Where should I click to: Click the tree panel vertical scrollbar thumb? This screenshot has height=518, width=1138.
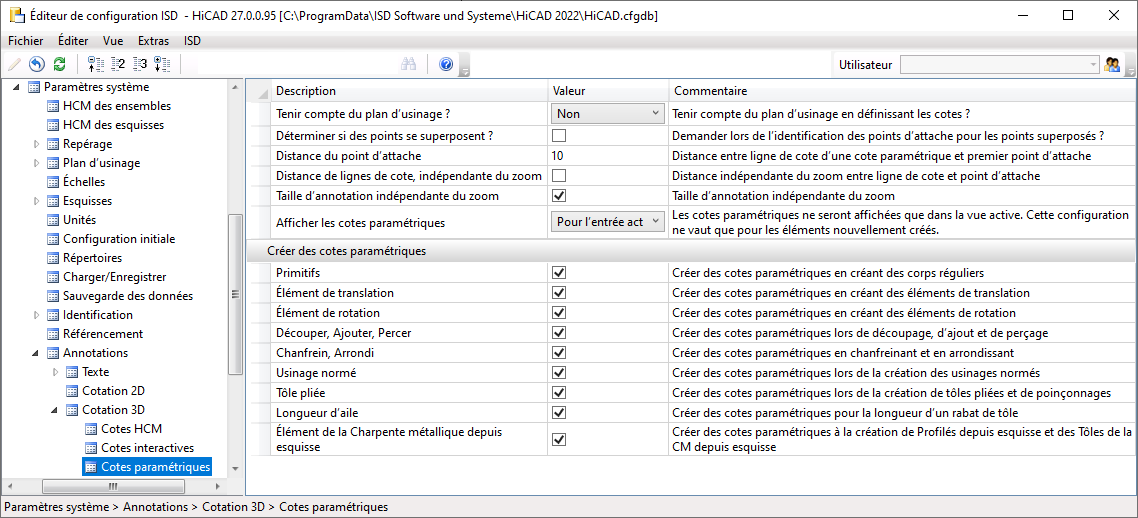235,294
